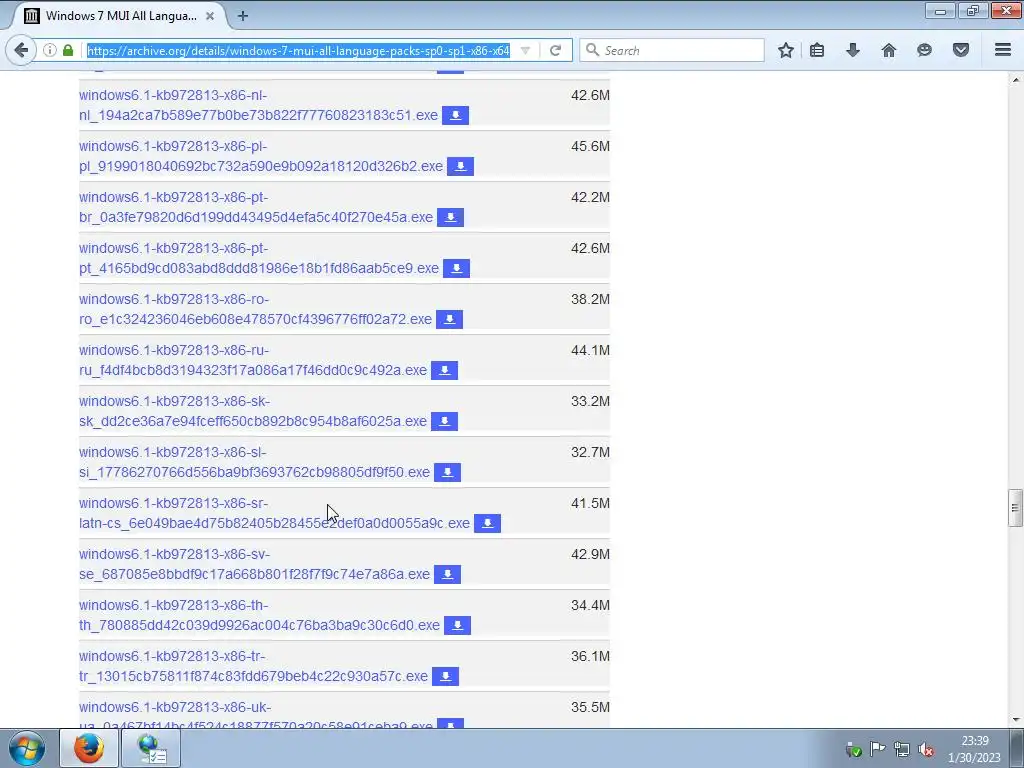
Task: Click download icon for the pt-br exe
Action: tap(451, 217)
